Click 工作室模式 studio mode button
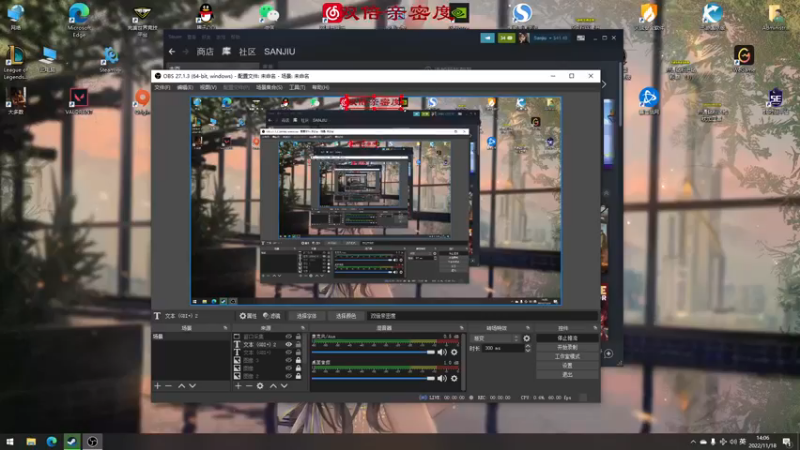The image size is (800, 450). coord(567,357)
